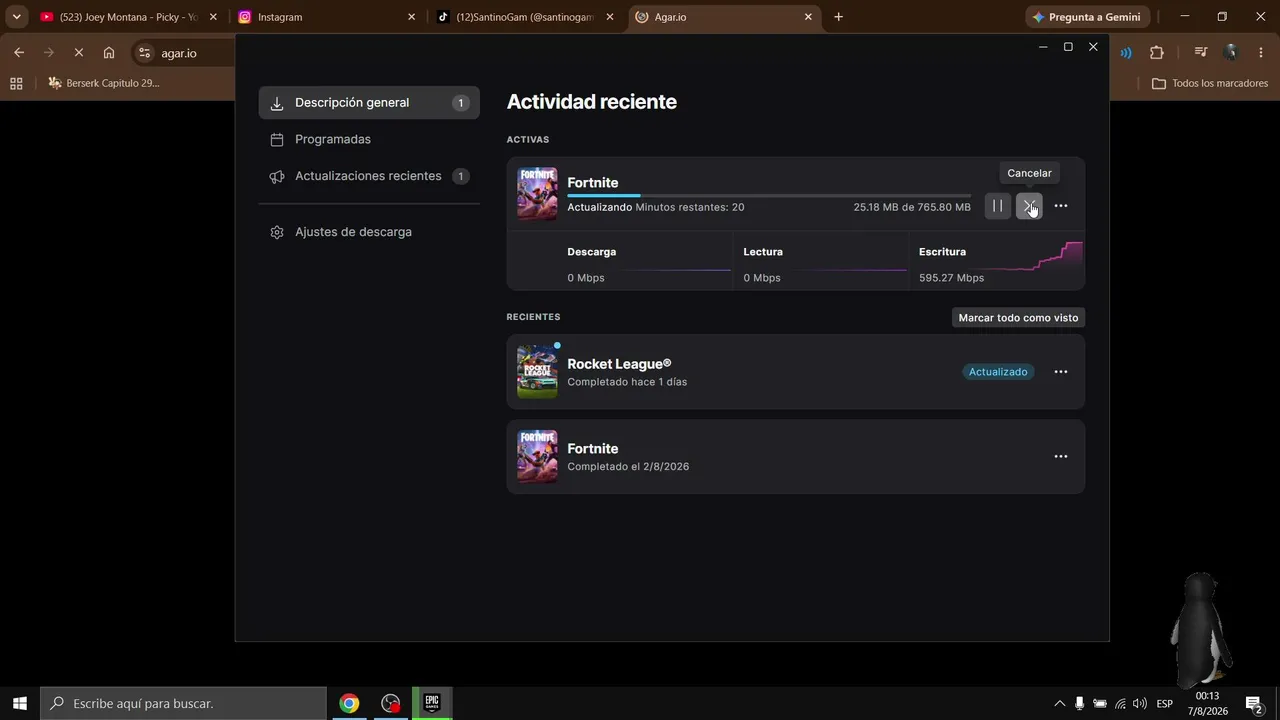Open the Todos los marcadores folder

1210,83
